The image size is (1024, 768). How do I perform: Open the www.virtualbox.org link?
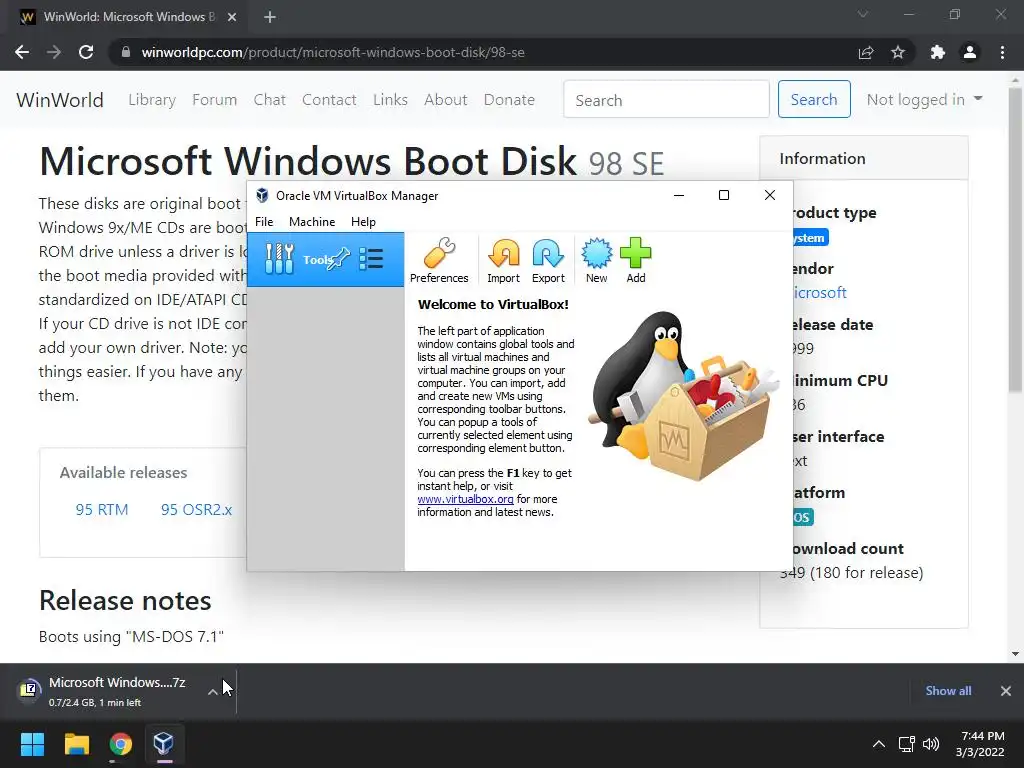pos(465,499)
